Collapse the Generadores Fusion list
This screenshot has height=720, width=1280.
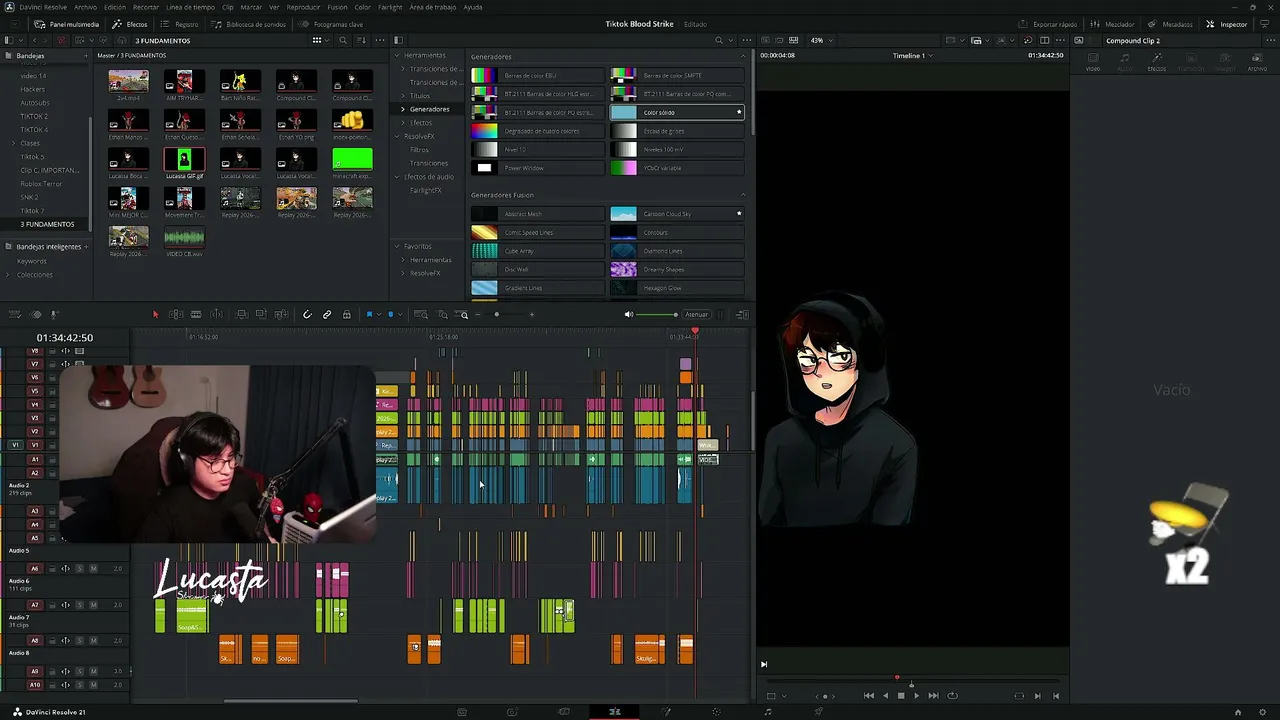coord(743,195)
